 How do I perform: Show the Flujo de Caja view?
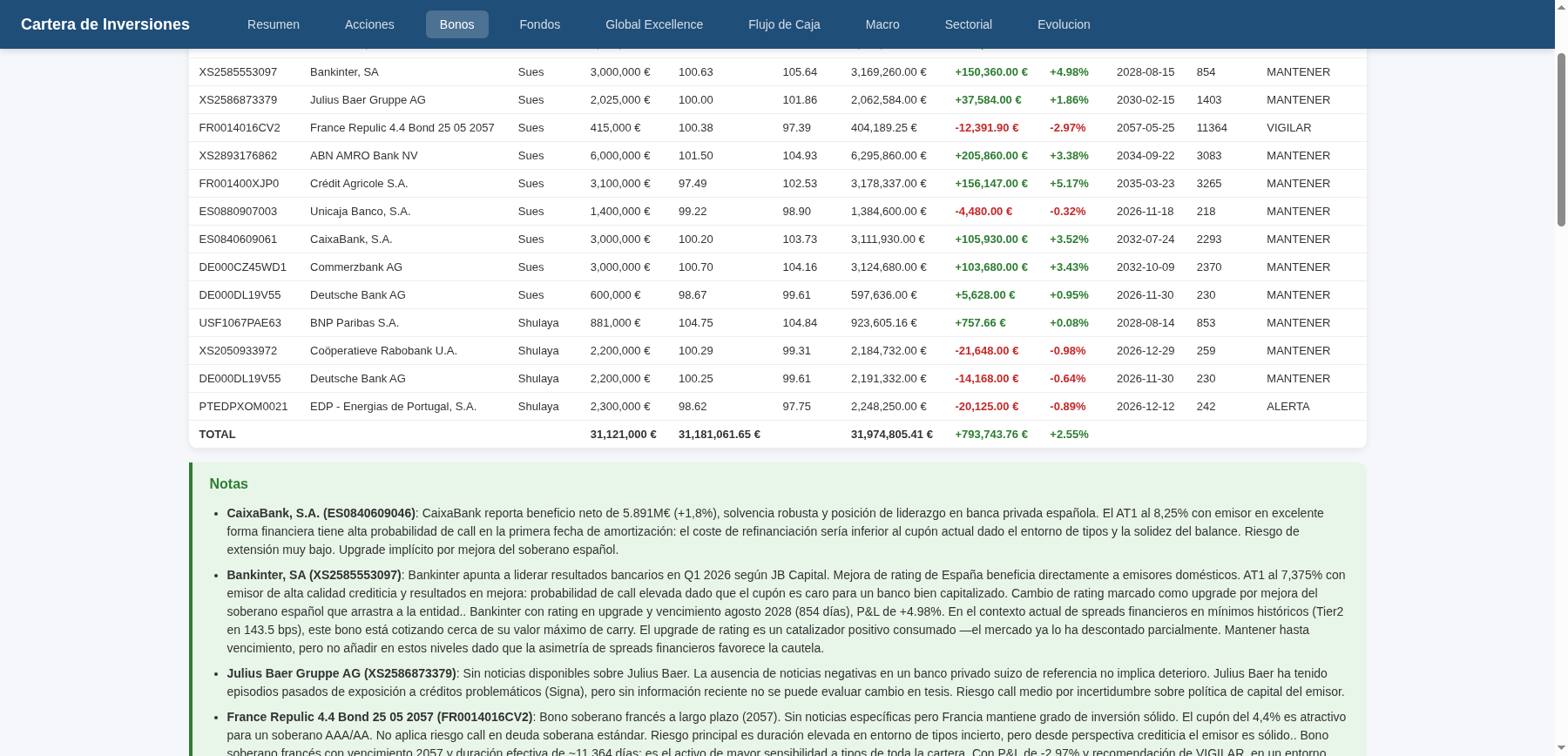[x=783, y=24]
